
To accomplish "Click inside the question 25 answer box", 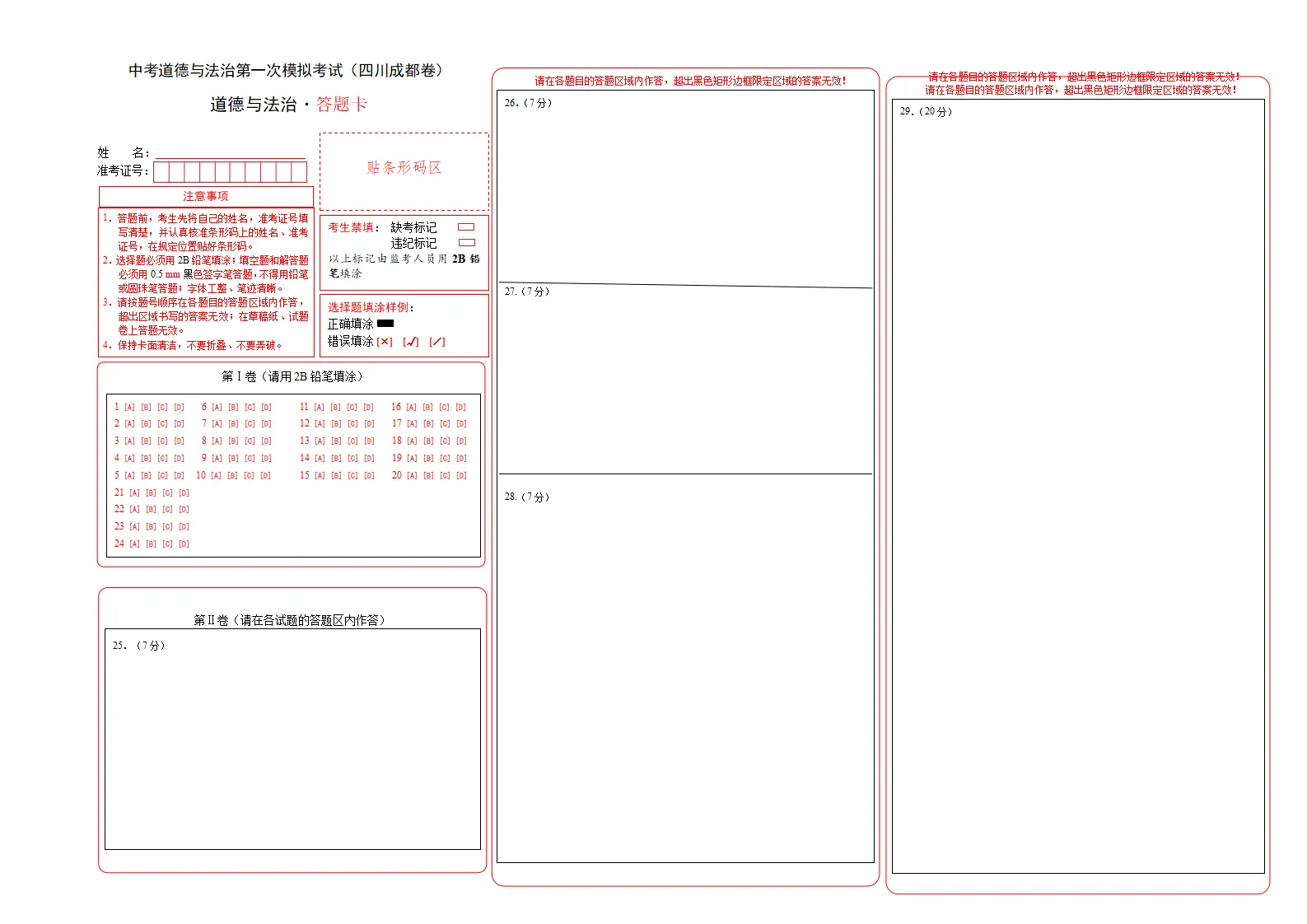I will coord(292,739).
